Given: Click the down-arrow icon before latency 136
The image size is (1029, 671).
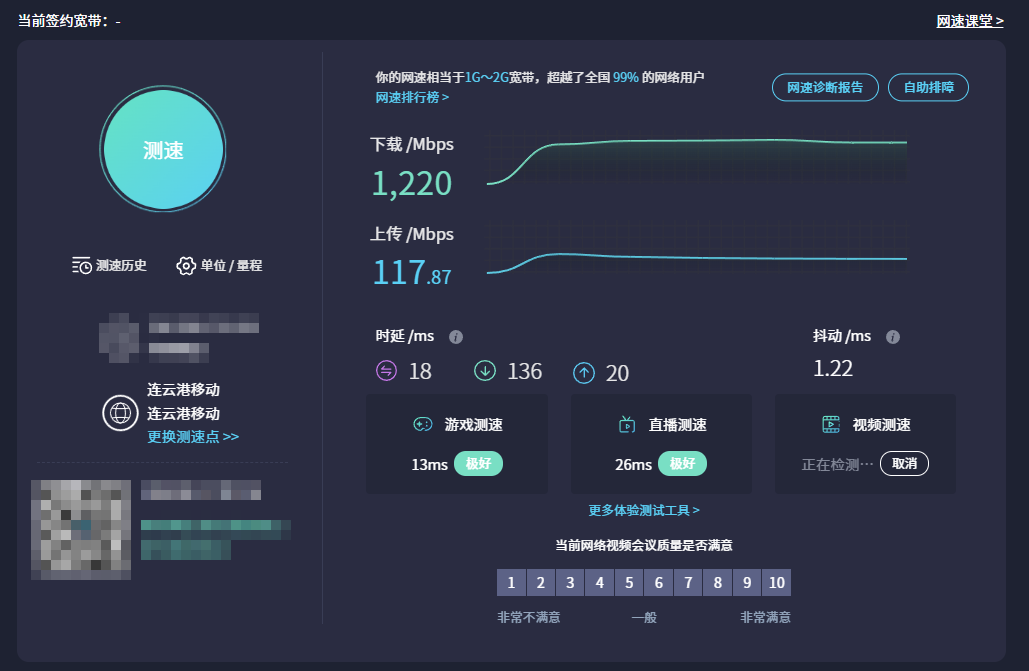Looking at the screenshot, I should 485,371.
